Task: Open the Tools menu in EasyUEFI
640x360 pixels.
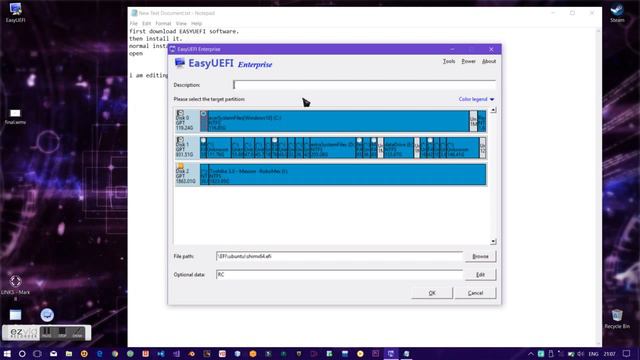Action: [x=449, y=61]
